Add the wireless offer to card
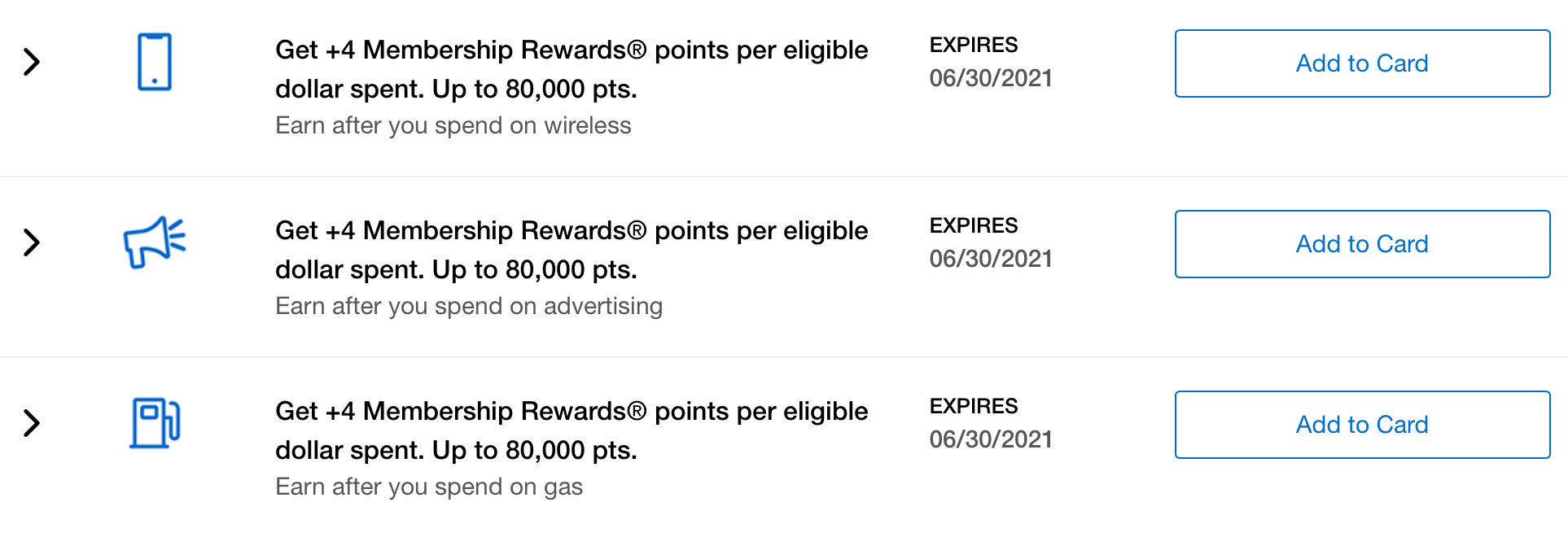This screenshot has height=537, width=1568. pyautogui.click(x=1362, y=63)
